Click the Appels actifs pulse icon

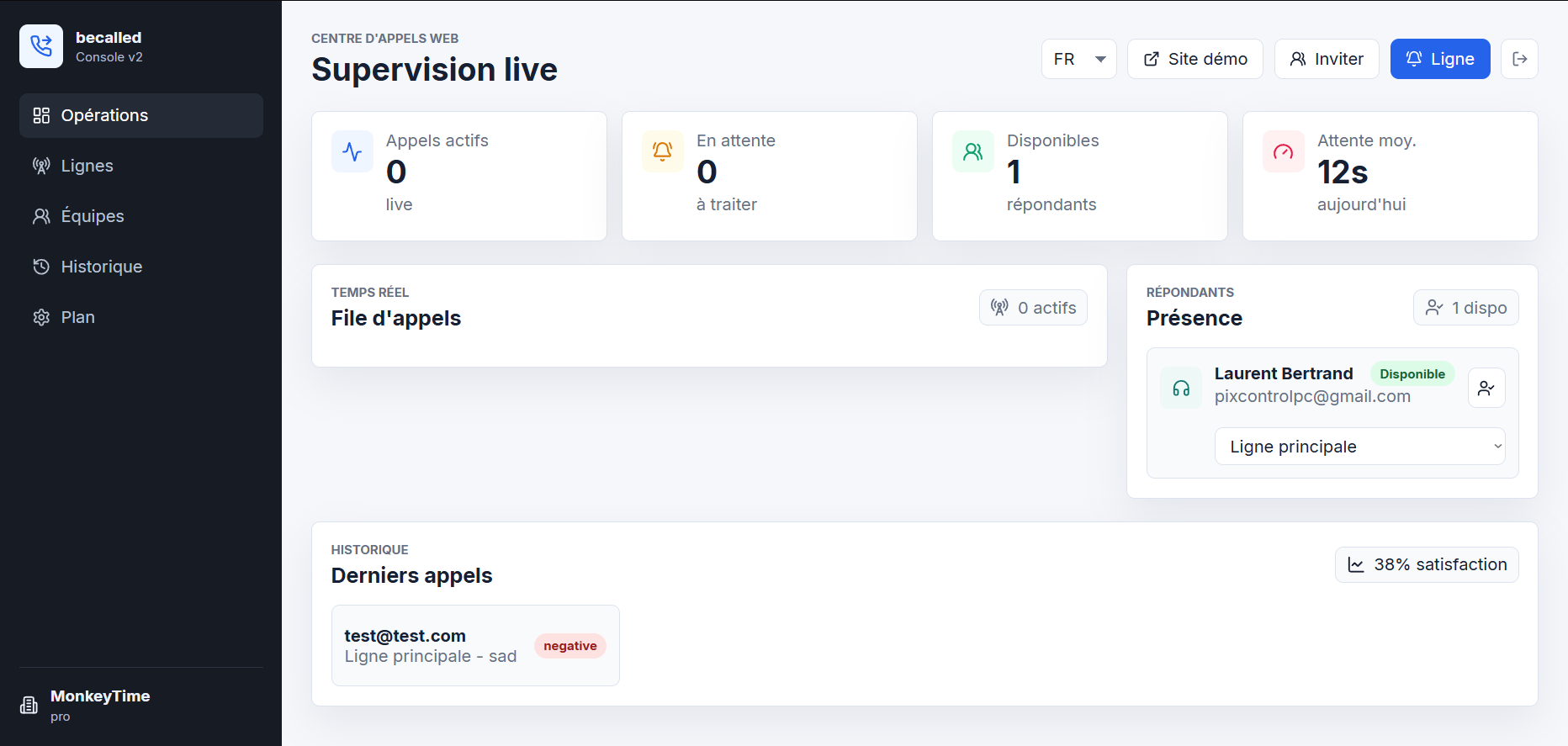[x=352, y=151]
